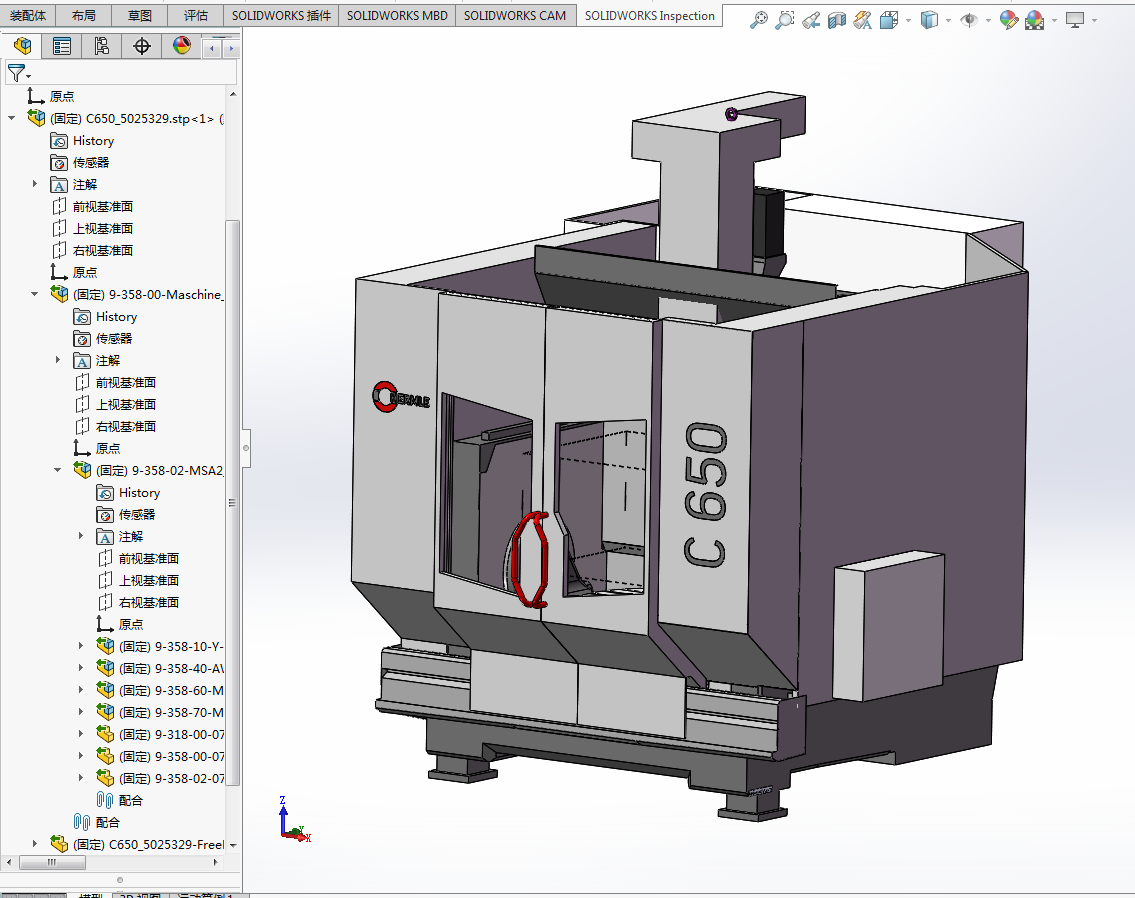Switch to the SOLIDWORKS Inspection tab

coord(649,15)
